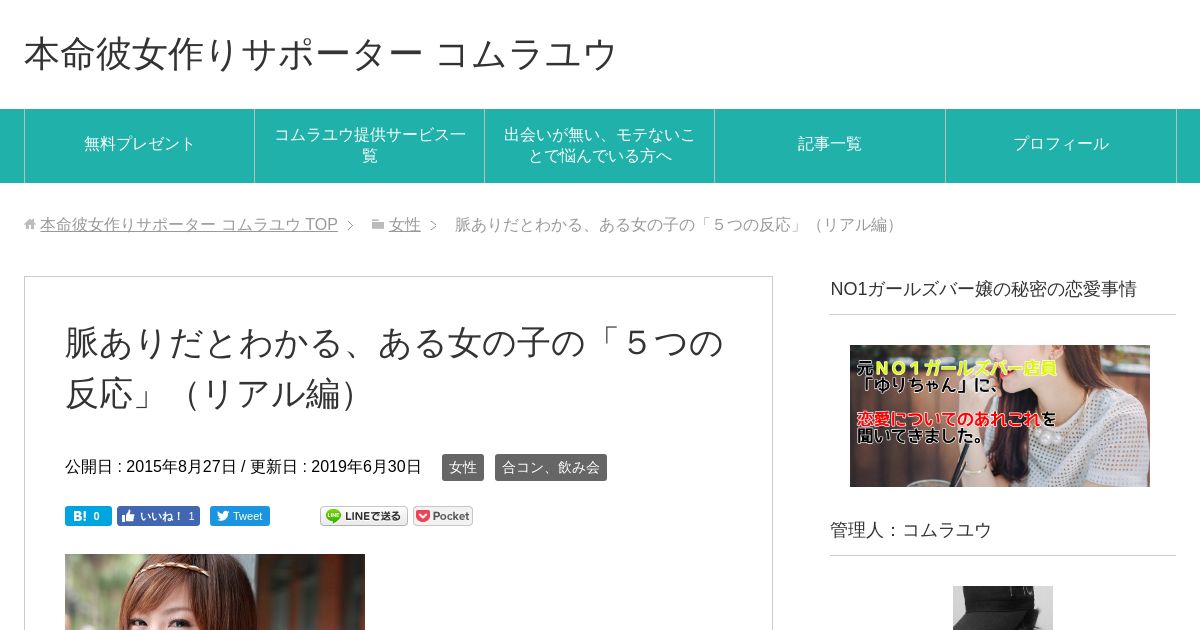Click the article title 脈ありだとわかる
1200x630 pixels.
pyautogui.click(x=395, y=368)
